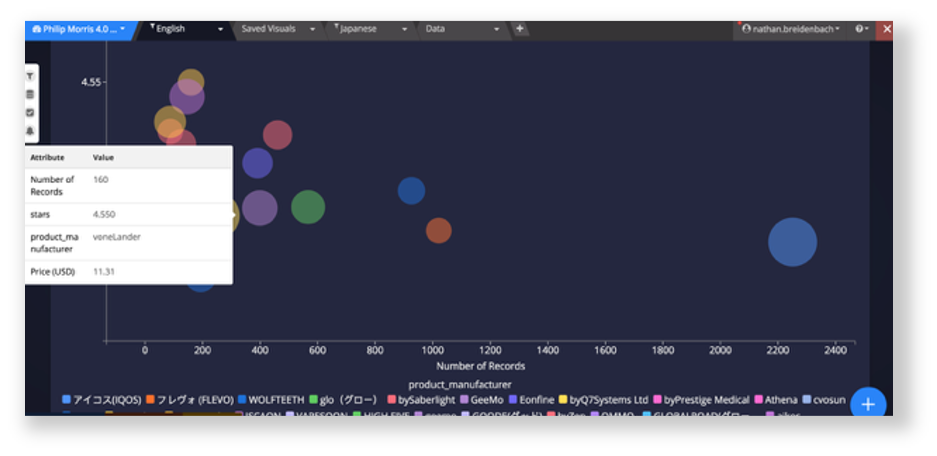Select the purple bubble under the top yellow bubble

[187, 97]
